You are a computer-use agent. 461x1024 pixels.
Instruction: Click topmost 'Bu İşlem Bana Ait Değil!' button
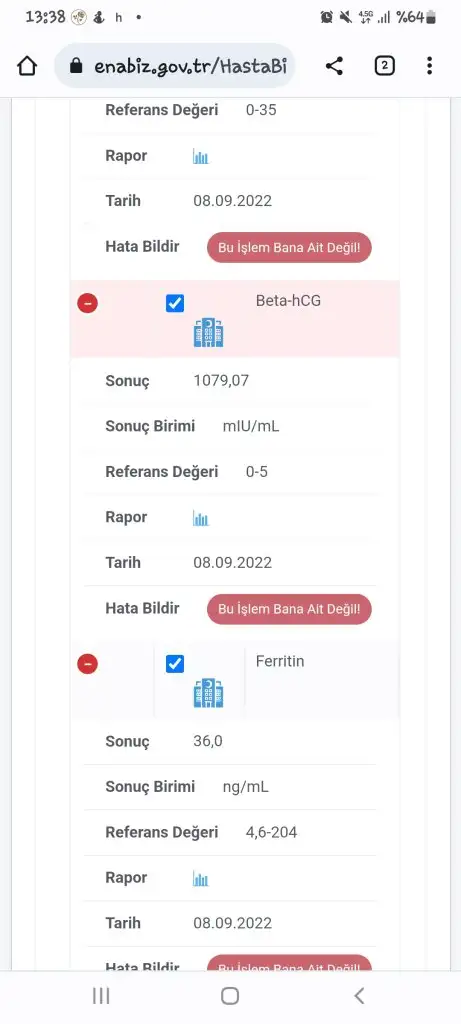[x=289, y=248]
